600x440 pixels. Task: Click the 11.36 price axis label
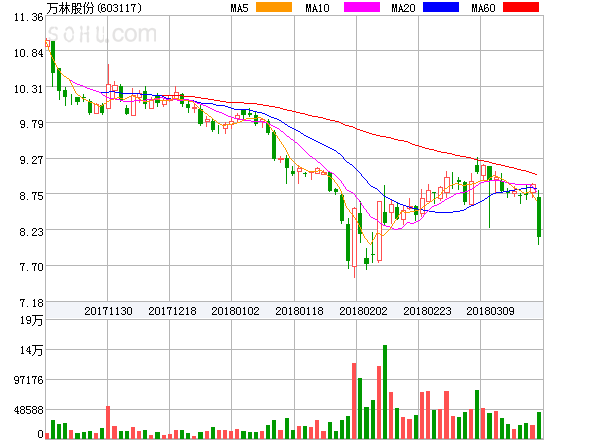click(x=29, y=17)
